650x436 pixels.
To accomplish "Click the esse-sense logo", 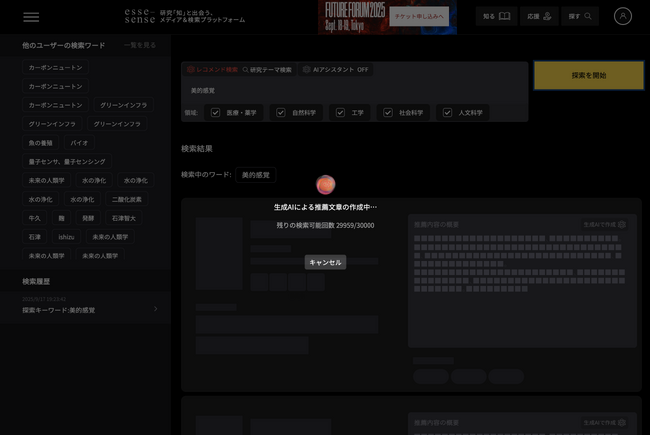I will pyautogui.click(x=138, y=16).
